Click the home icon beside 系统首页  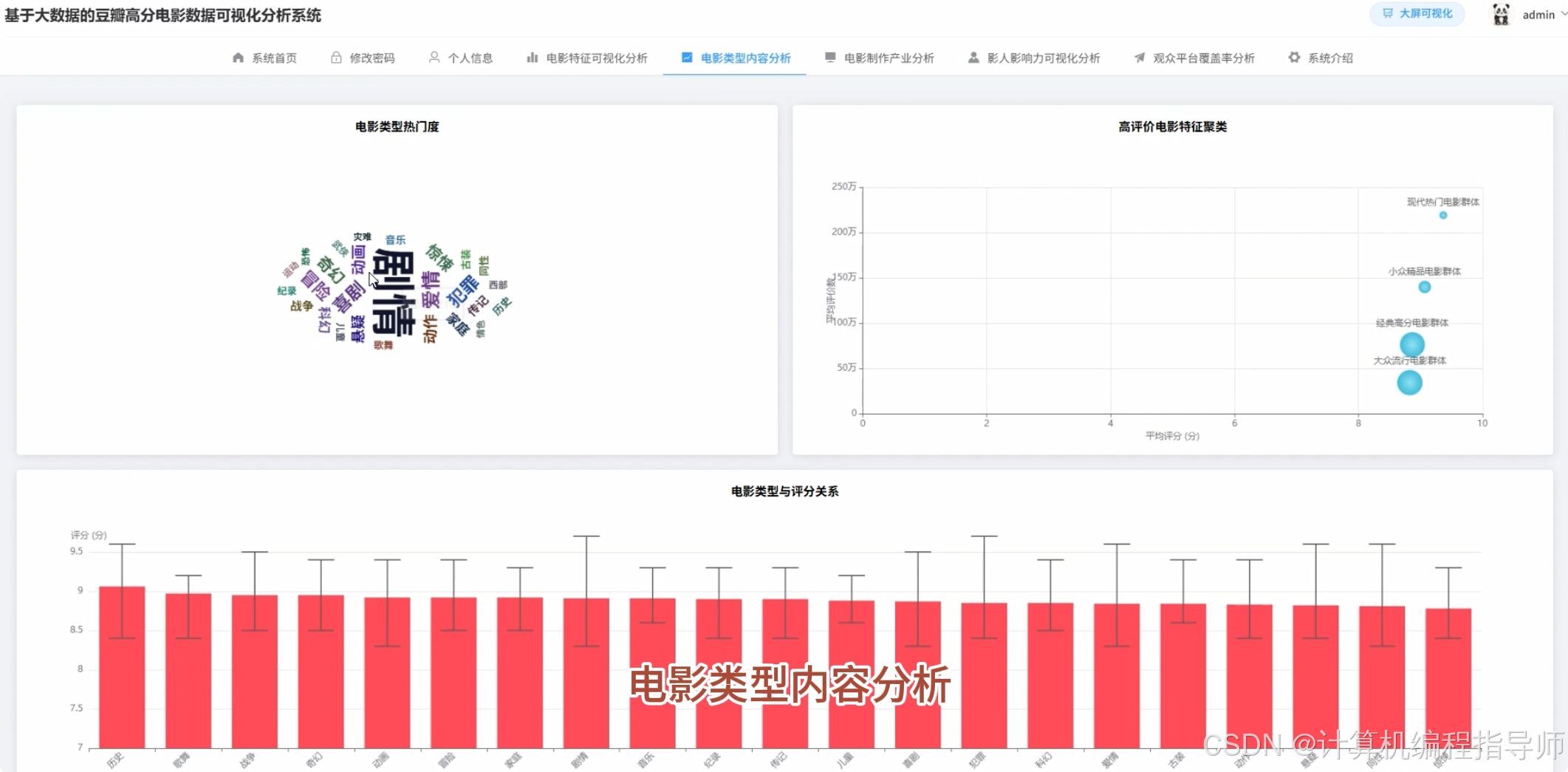238,58
